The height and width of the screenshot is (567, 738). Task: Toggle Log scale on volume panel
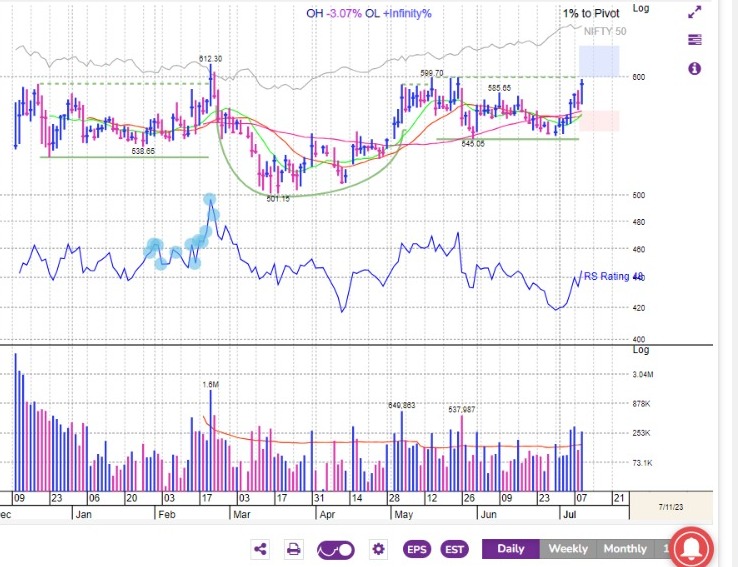click(x=641, y=350)
